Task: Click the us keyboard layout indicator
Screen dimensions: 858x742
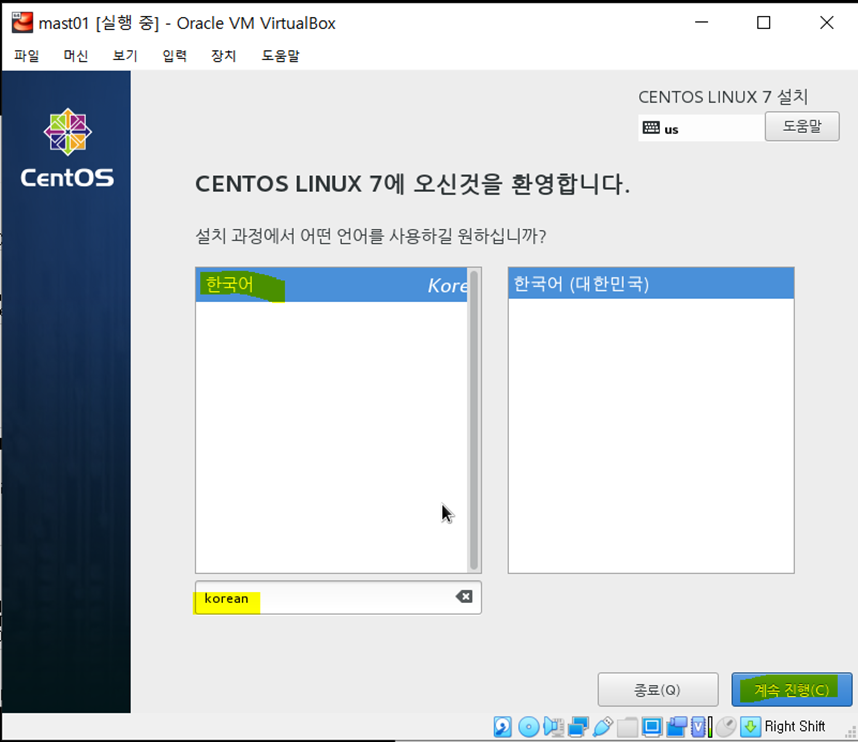Action: click(701, 128)
